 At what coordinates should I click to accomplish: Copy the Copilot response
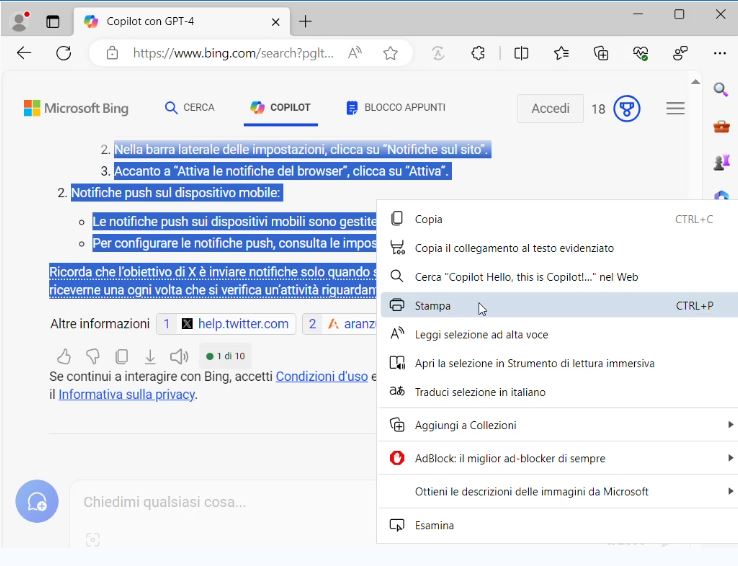click(x=121, y=357)
